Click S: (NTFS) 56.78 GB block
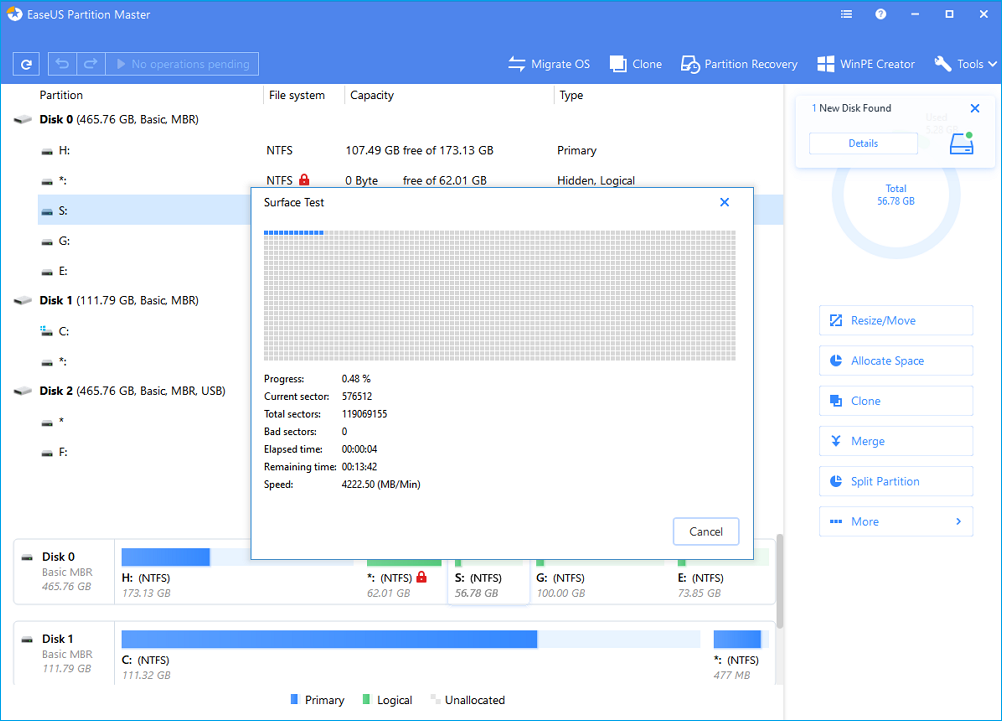Screen dimensions: 1002x721 pos(488,581)
